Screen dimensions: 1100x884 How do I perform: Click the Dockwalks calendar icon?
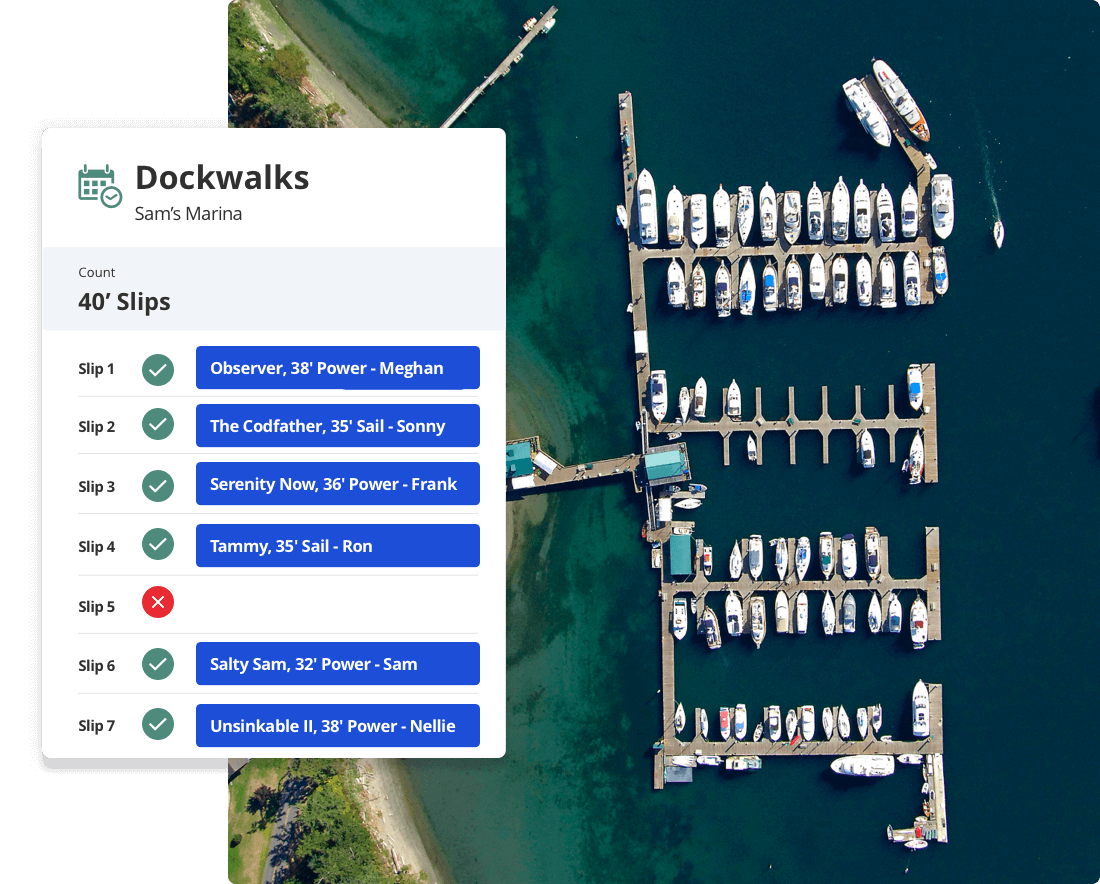pos(98,184)
